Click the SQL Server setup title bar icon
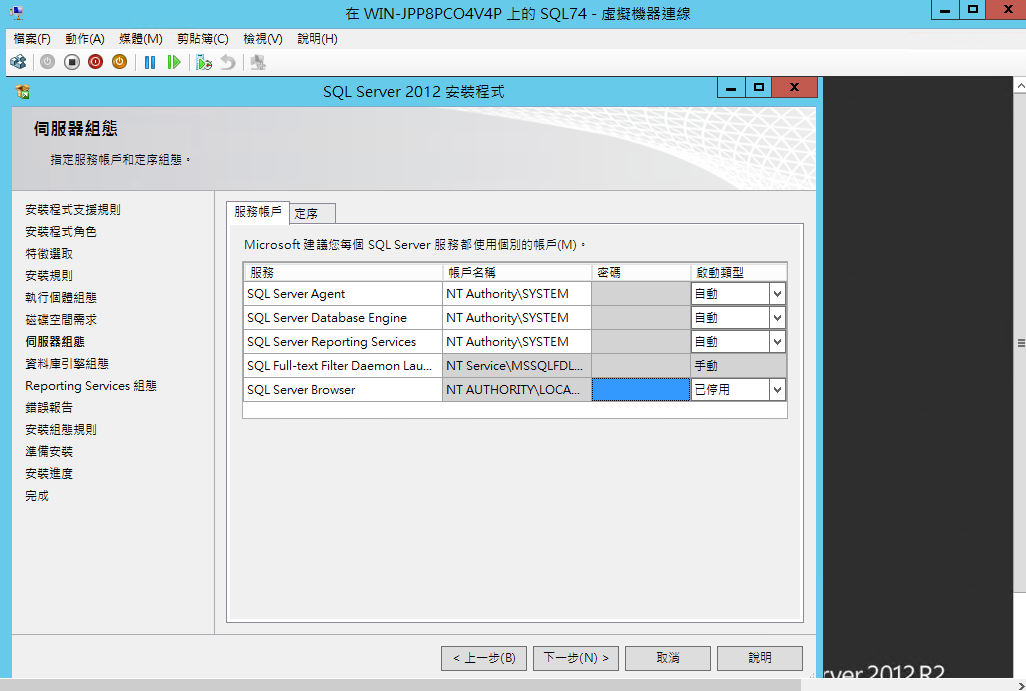The width and height of the screenshot is (1026, 691). point(23,91)
